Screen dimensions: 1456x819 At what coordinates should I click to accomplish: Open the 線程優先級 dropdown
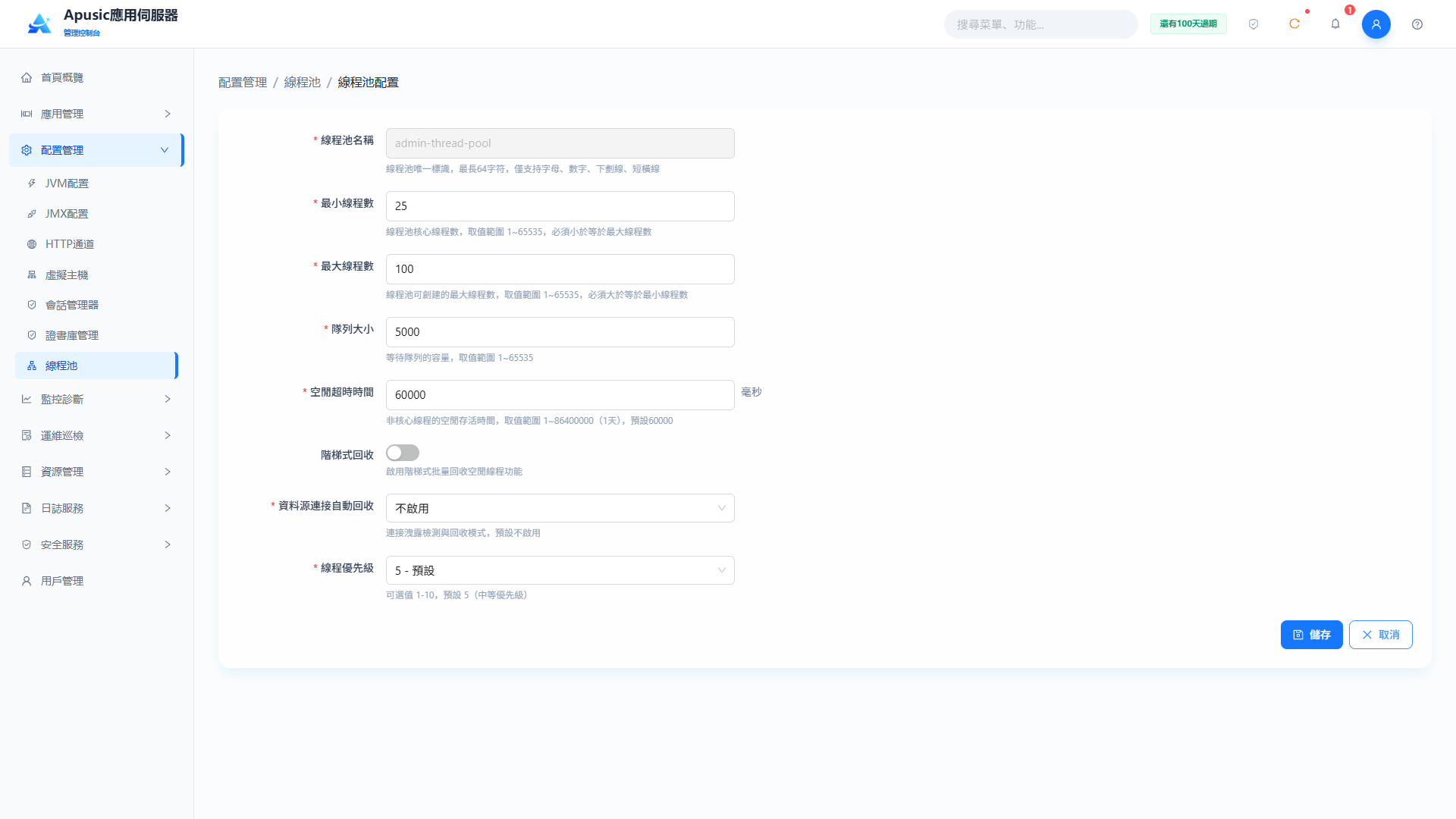[x=560, y=570]
